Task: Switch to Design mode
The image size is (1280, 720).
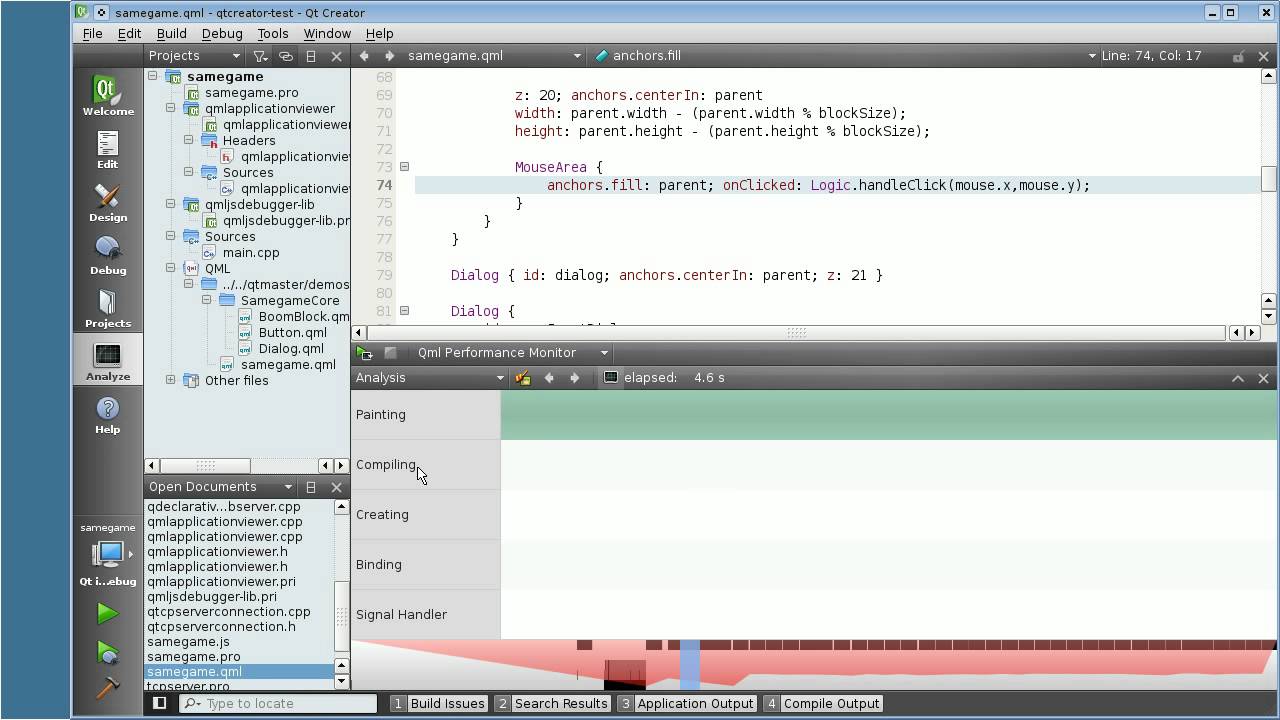Action: click(108, 203)
